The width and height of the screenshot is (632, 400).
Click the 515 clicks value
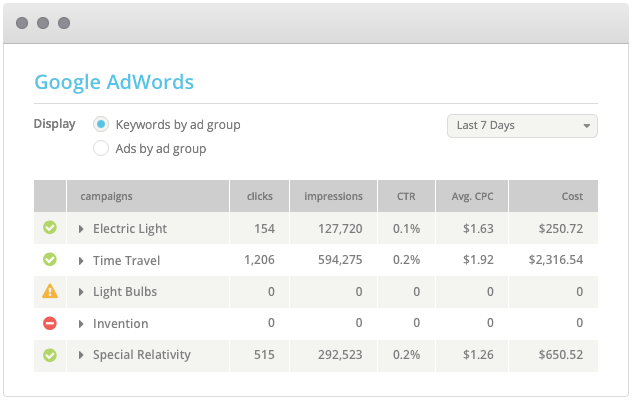pos(264,355)
